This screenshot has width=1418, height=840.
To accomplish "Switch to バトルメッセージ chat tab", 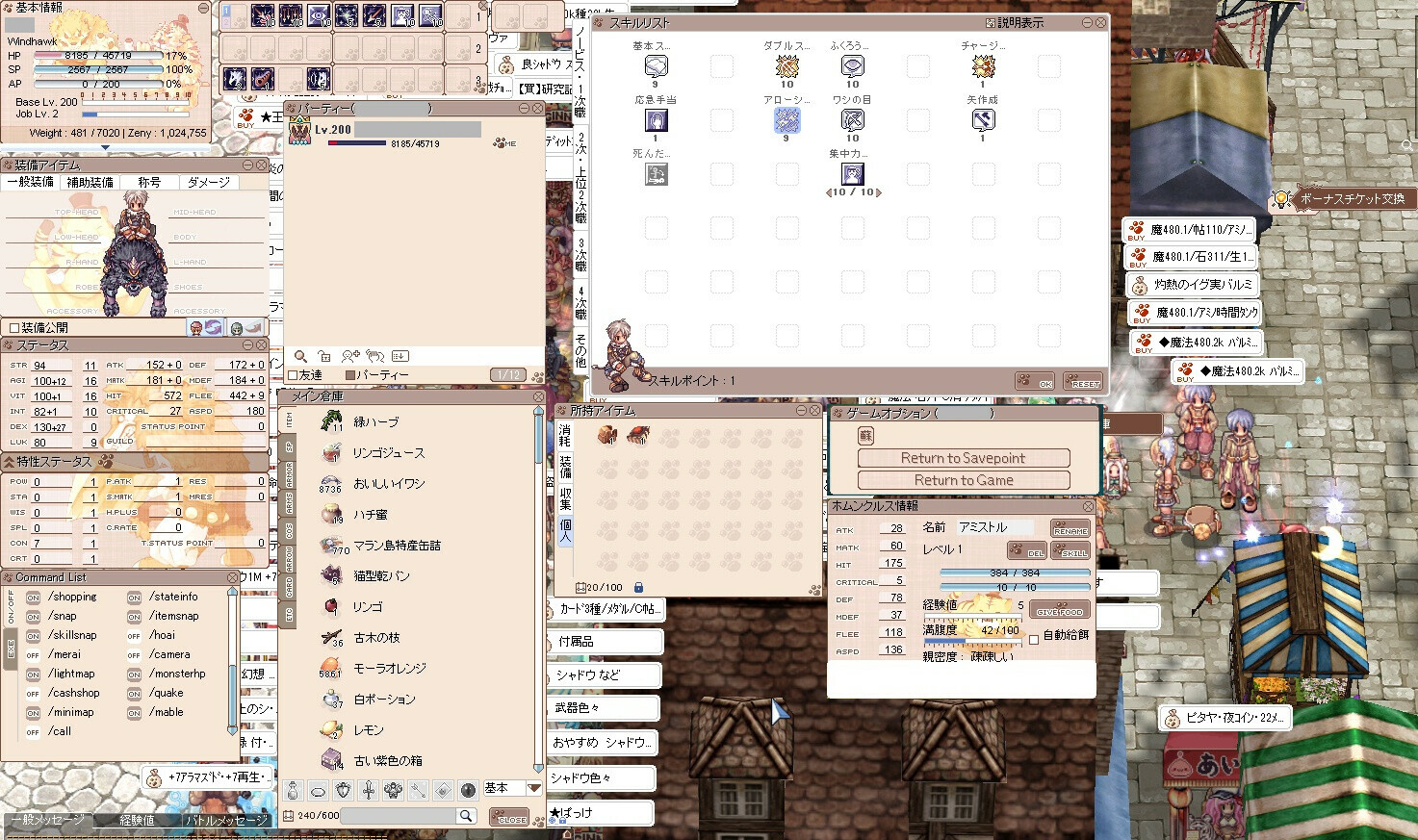I will 227,821.
